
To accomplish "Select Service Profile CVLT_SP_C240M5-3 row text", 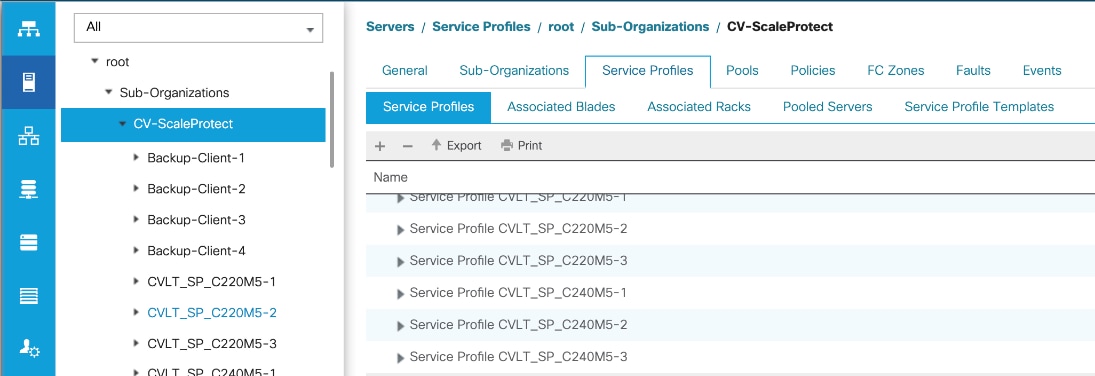I will coord(518,357).
